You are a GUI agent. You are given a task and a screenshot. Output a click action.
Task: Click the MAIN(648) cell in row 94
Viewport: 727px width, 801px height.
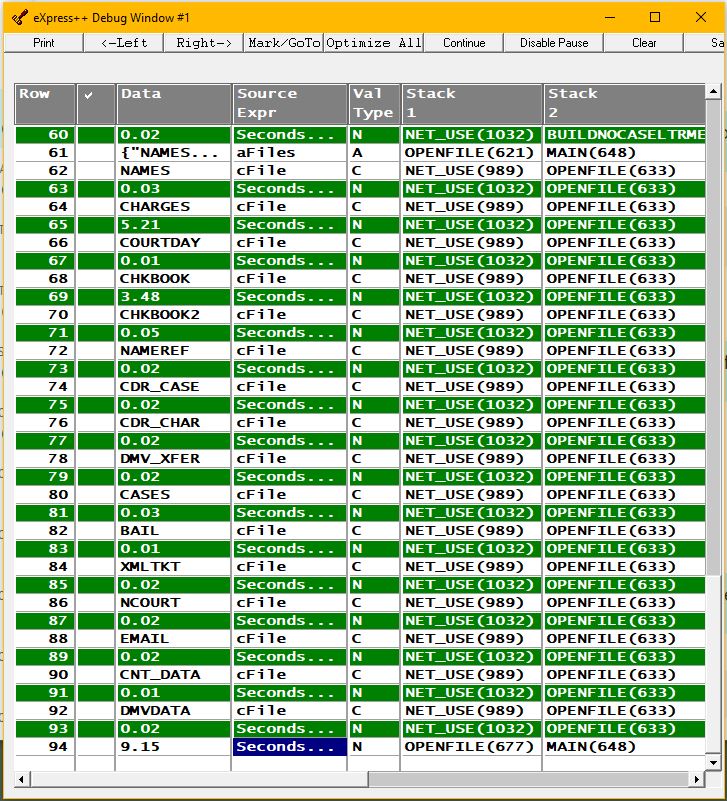[x=624, y=747]
